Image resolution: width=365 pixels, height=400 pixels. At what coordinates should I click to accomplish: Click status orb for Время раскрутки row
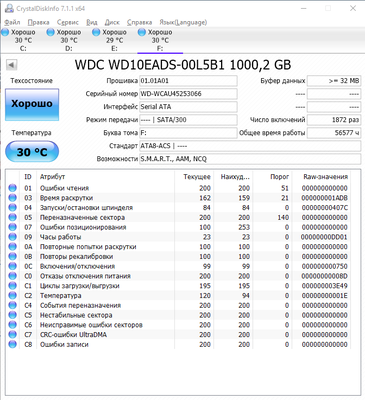tap(12, 198)
